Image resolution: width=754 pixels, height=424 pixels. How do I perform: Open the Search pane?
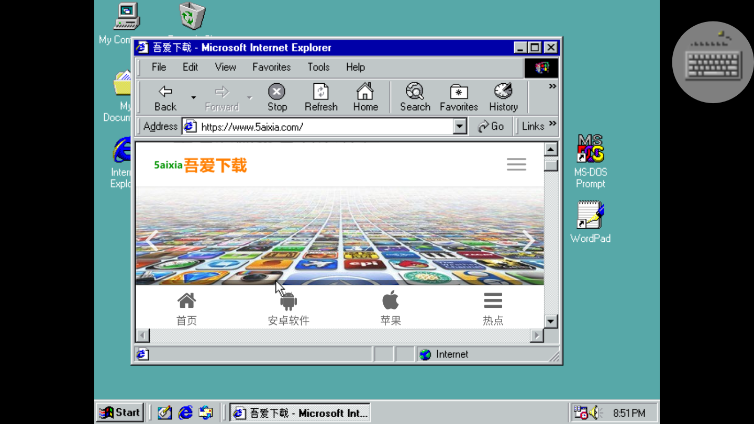[415, 98]
